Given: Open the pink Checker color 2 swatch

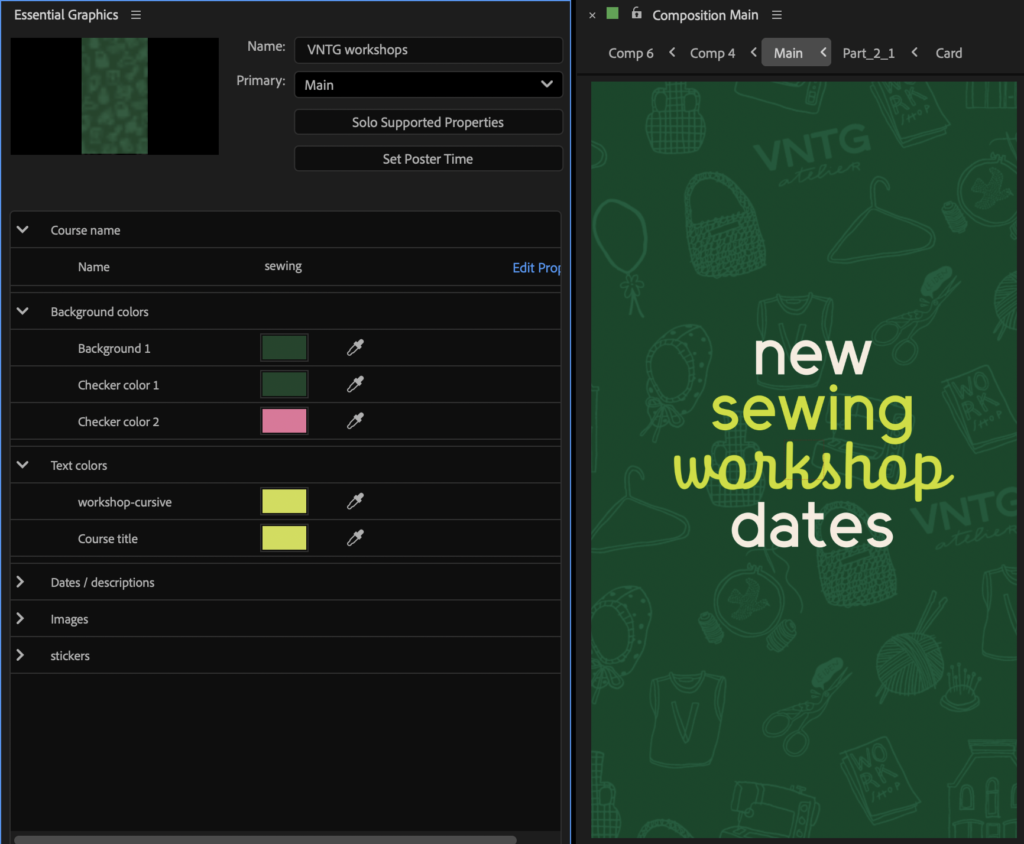Looking at the screenshot, I should 284,421.
